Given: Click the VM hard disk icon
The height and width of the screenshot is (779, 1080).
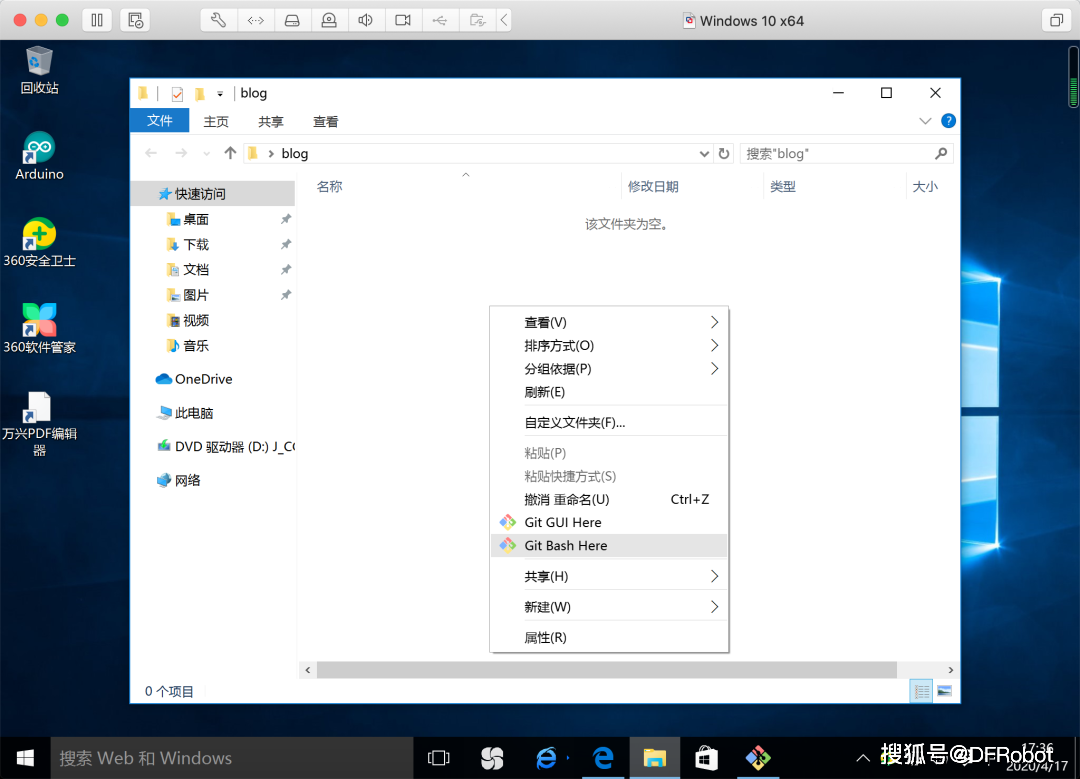Looking at the screenshot, I should (292, 20).
